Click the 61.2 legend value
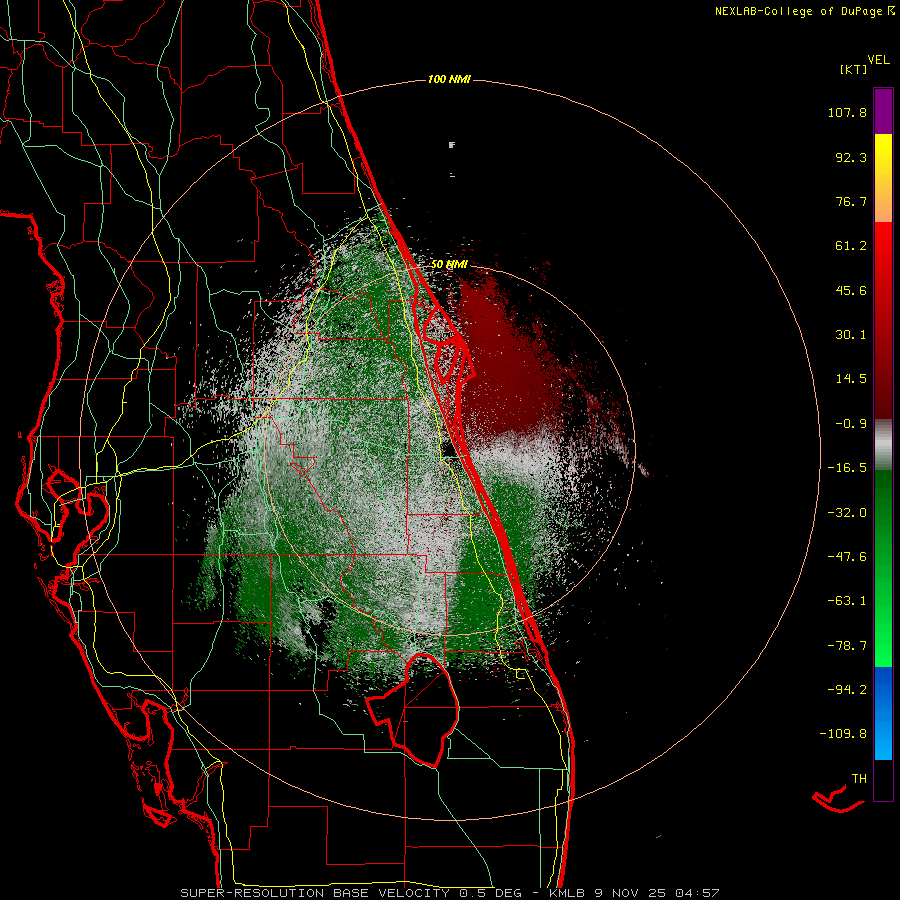This screenshot has height=900, width=900. pyautogui.click(x=851, y=246)
